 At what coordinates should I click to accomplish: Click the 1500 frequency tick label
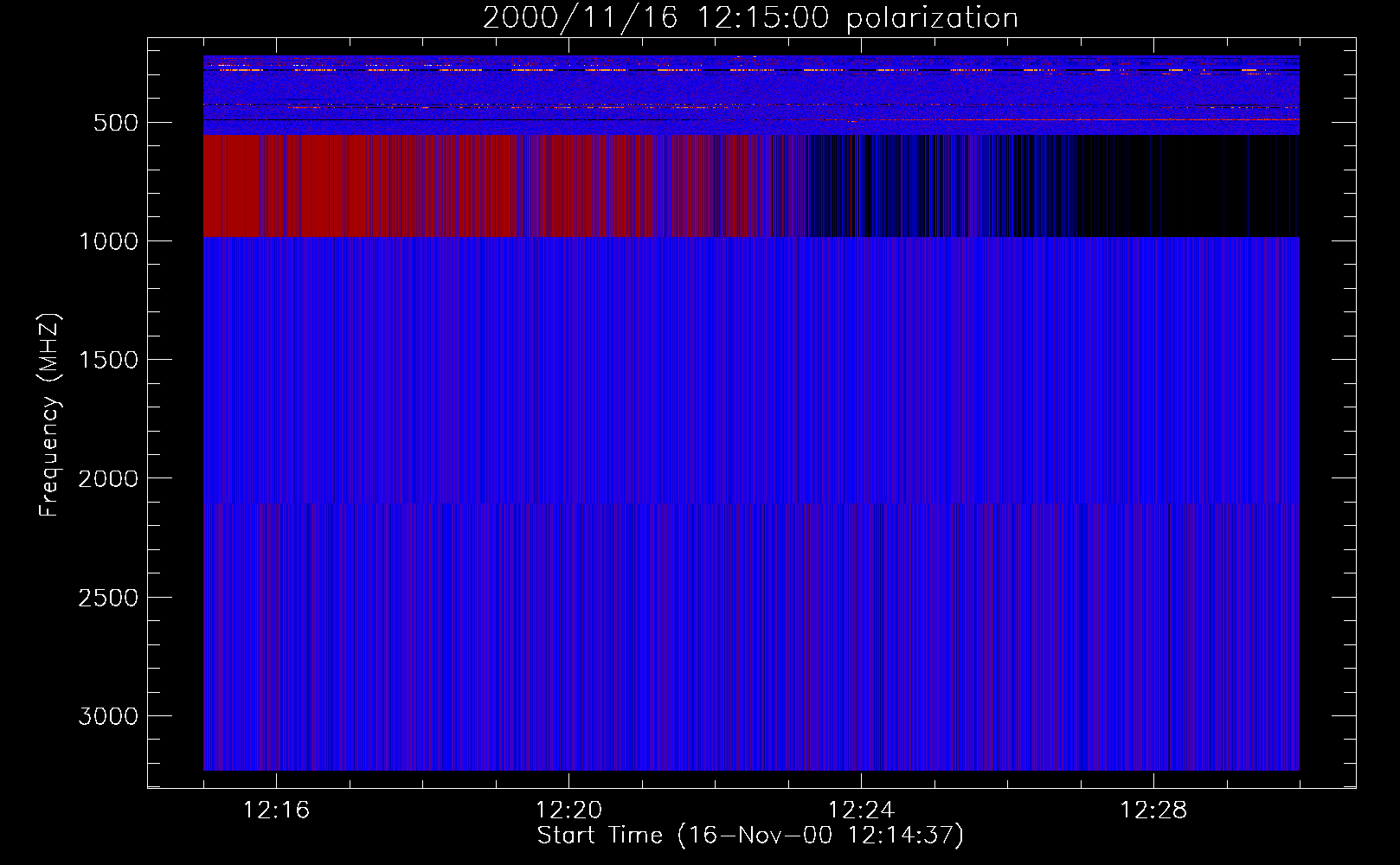(108, 360)
